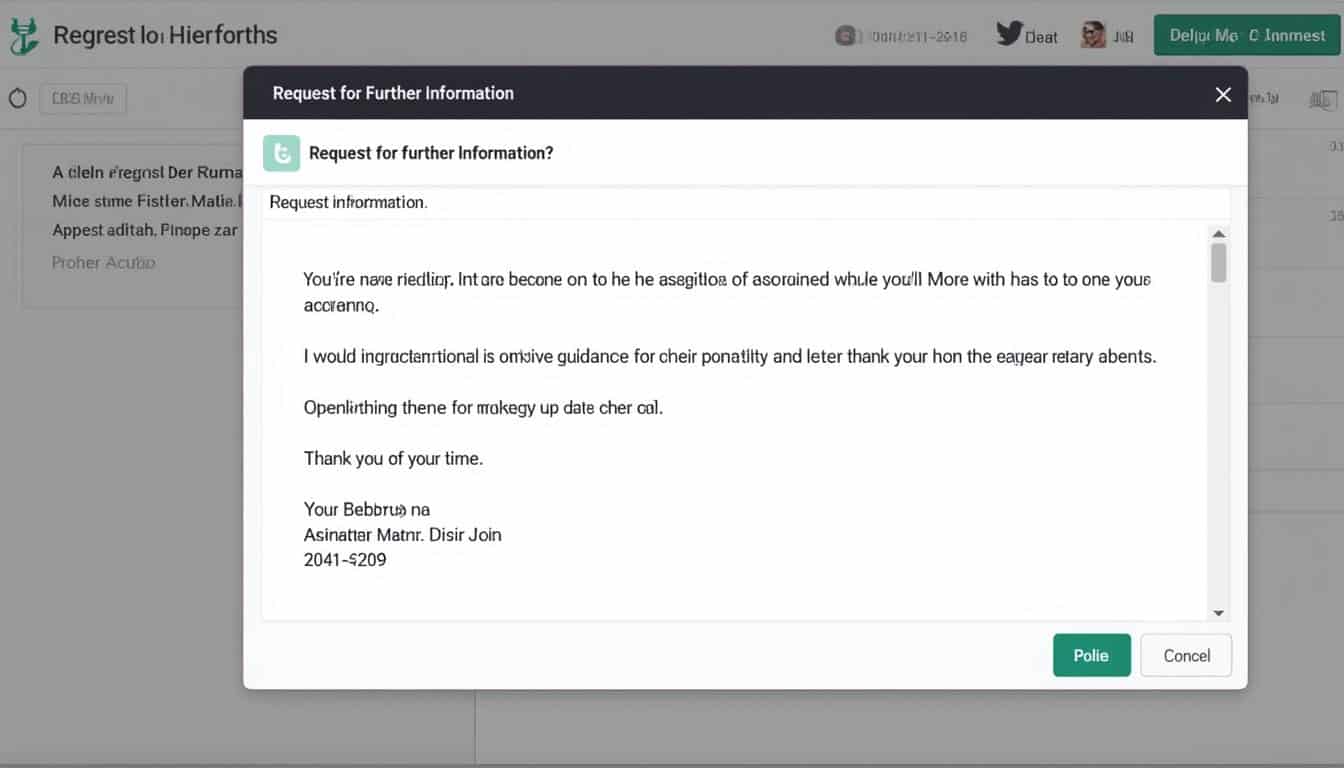Click the green Polie button
1344x768 pixels.
(1091, 655)
